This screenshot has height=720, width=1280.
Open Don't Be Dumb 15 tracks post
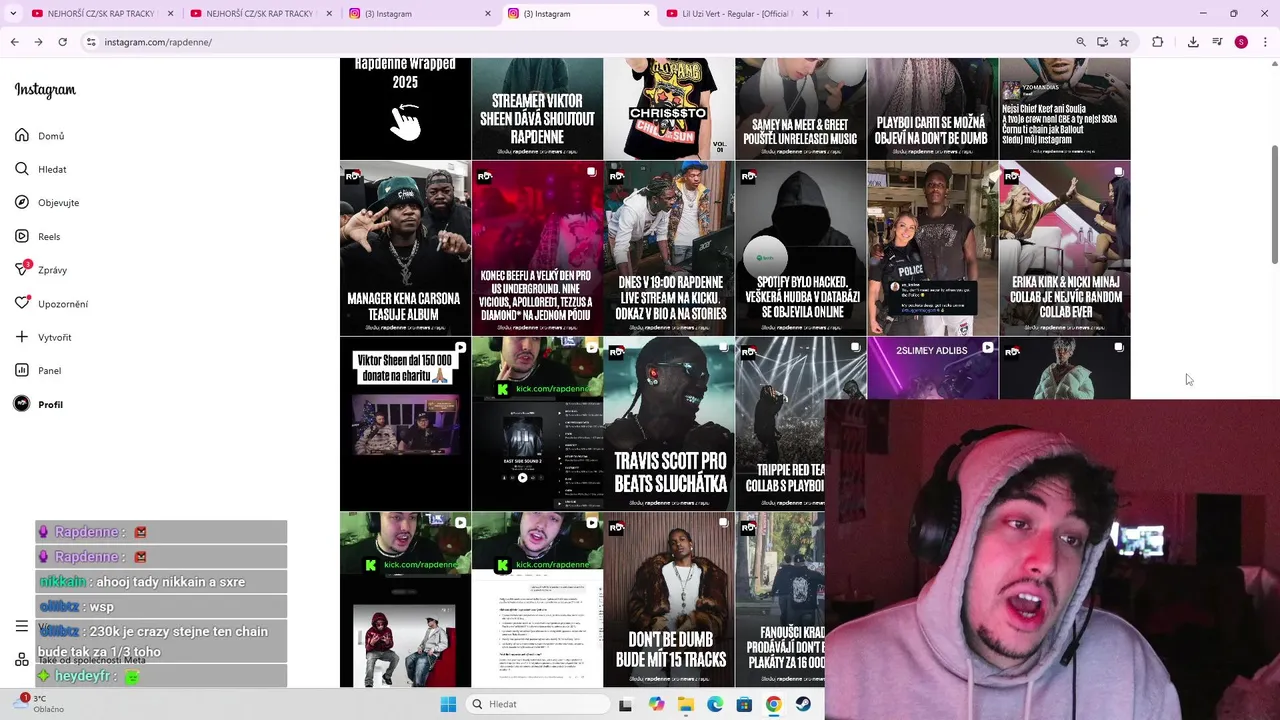click(669, 600)
